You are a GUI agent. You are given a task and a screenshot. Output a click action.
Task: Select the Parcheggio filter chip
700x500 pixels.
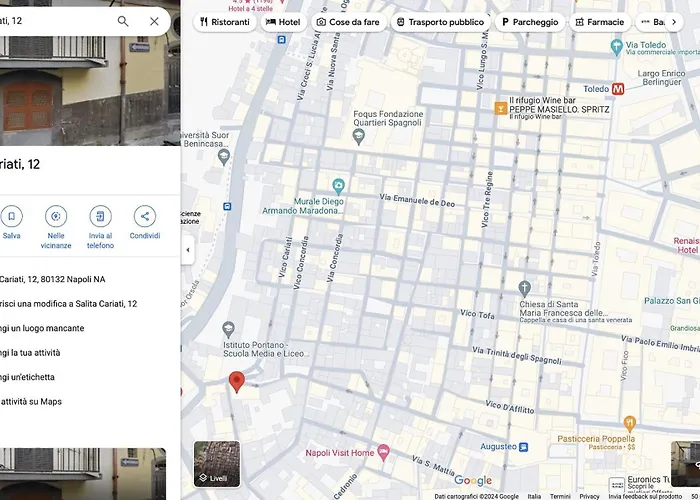pos(530,22)
